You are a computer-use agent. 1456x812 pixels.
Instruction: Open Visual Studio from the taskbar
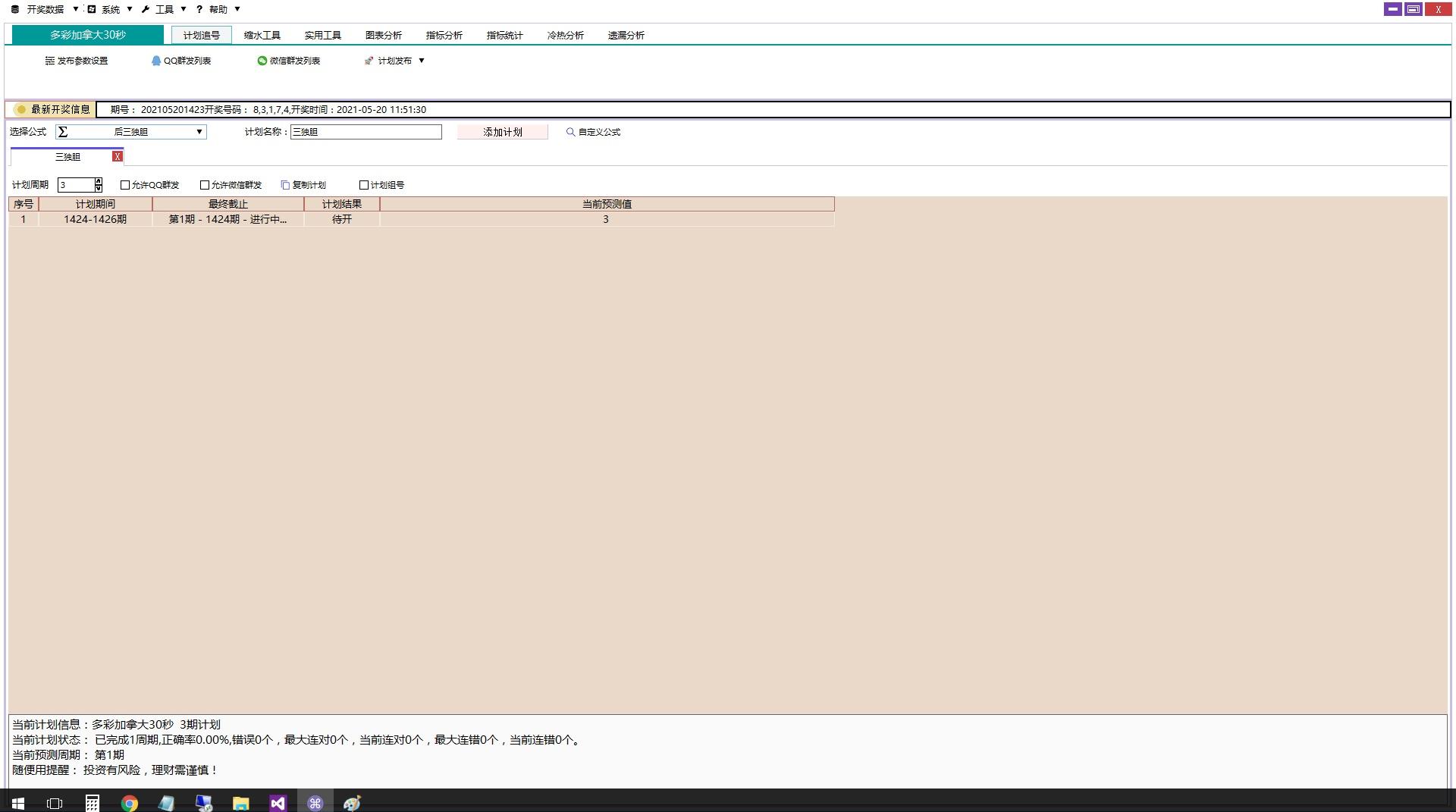pos(278,803)
